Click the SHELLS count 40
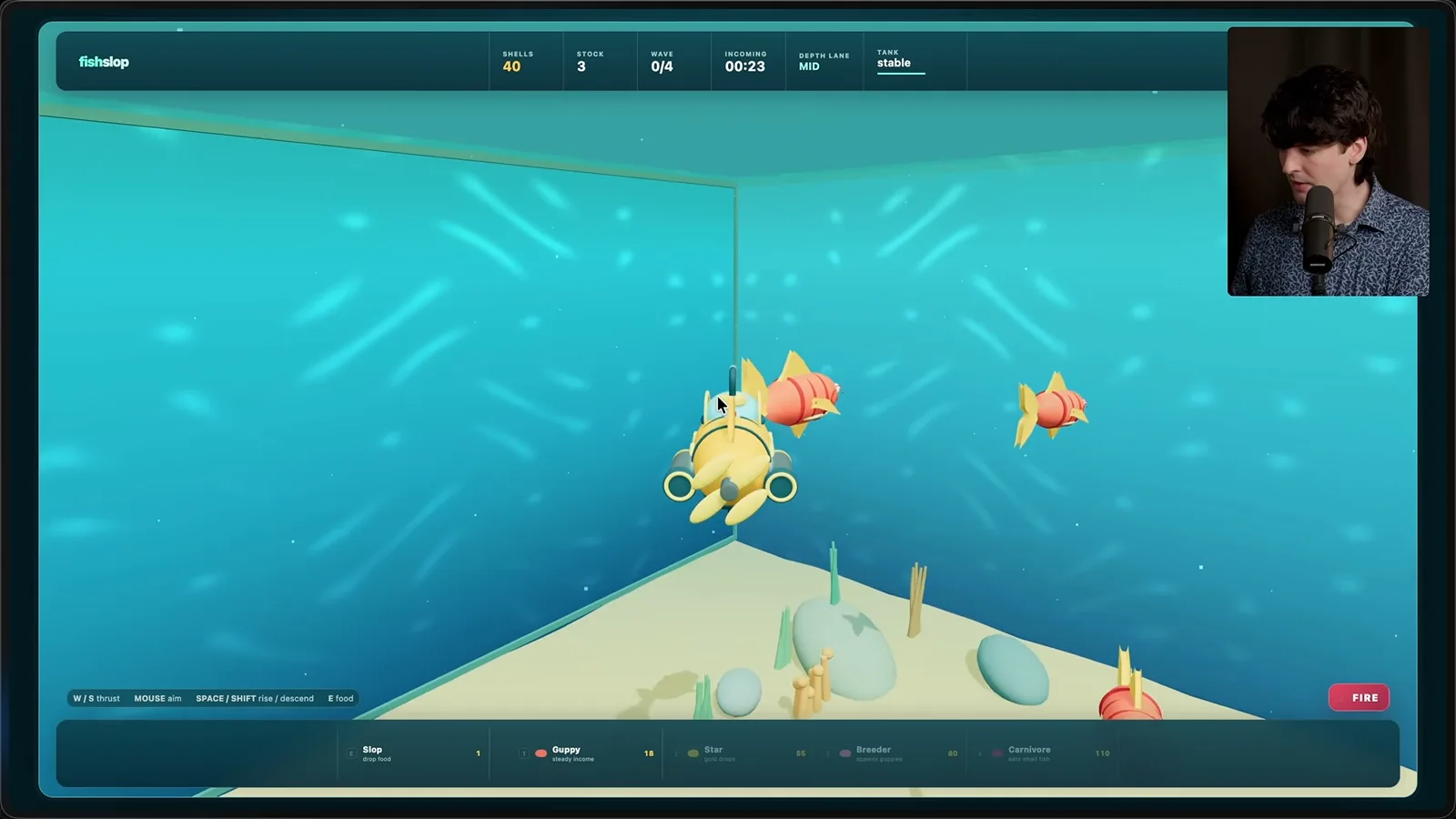The height and width of the screenshot is (819, 1456). click(511, 66)
